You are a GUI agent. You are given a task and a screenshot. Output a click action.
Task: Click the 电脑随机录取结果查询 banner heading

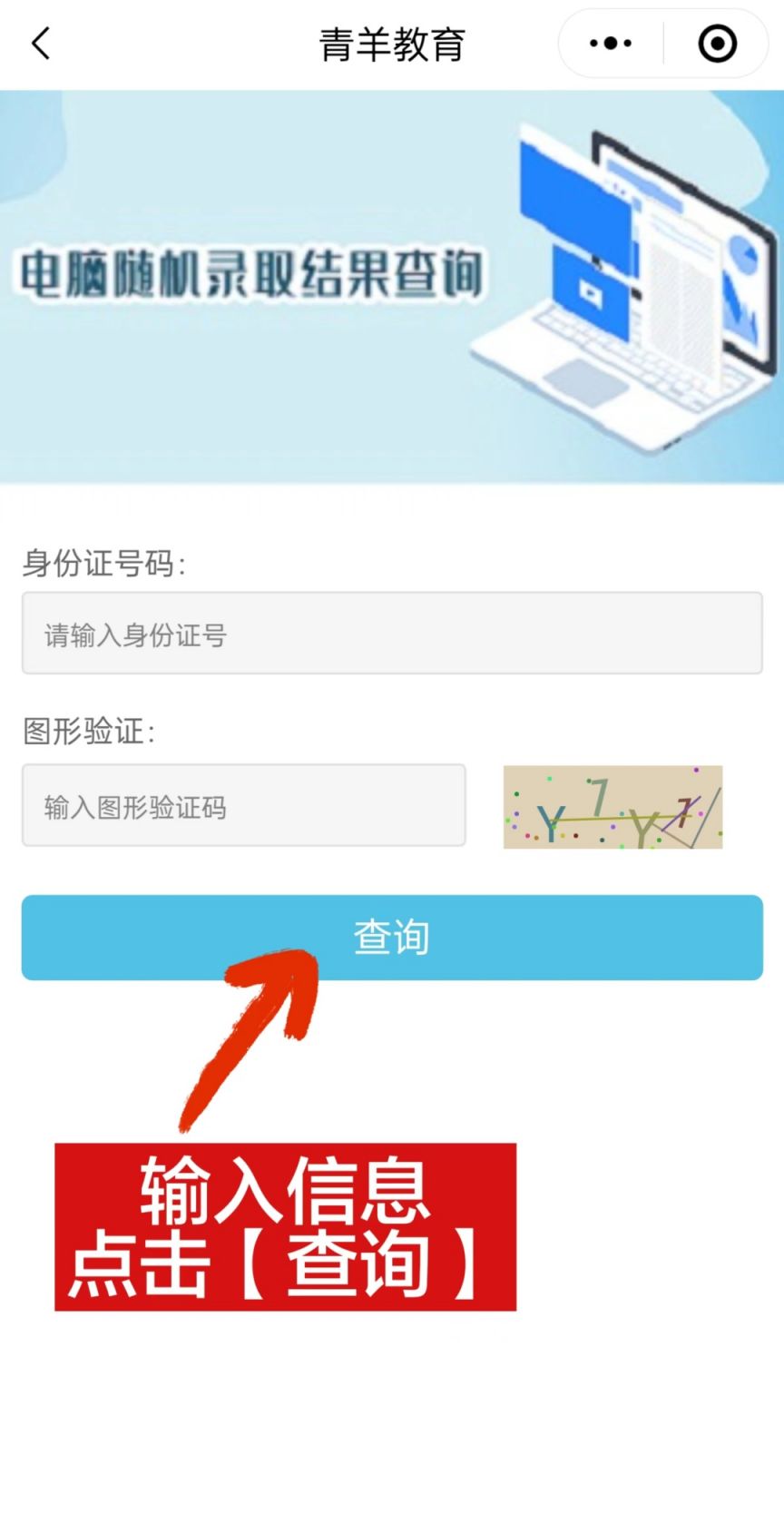click(x=251, y=274)
